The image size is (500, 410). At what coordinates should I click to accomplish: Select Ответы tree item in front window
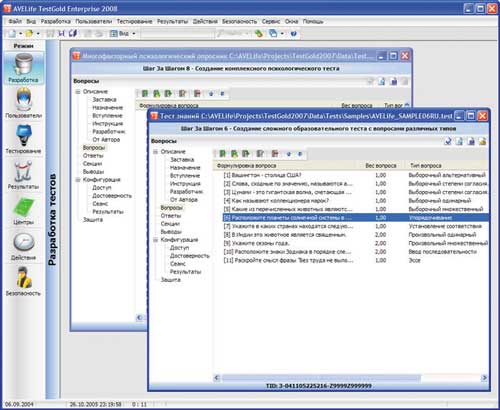pyautogui.click(x=171, y=216)
